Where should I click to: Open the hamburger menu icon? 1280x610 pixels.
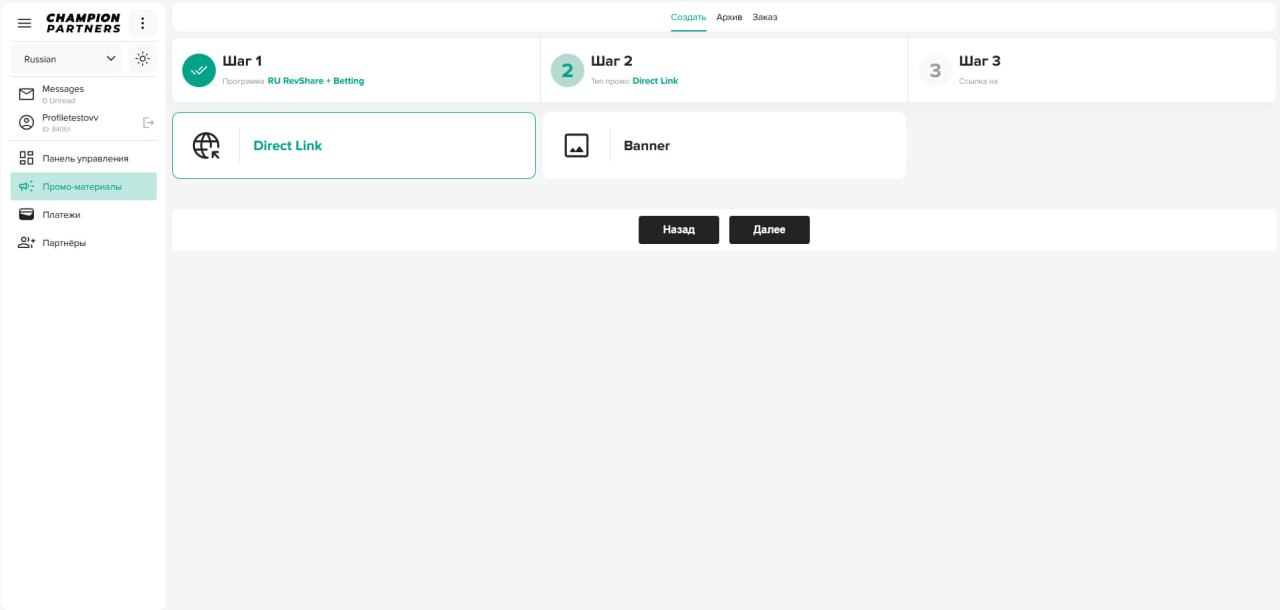tap(25, 23)
